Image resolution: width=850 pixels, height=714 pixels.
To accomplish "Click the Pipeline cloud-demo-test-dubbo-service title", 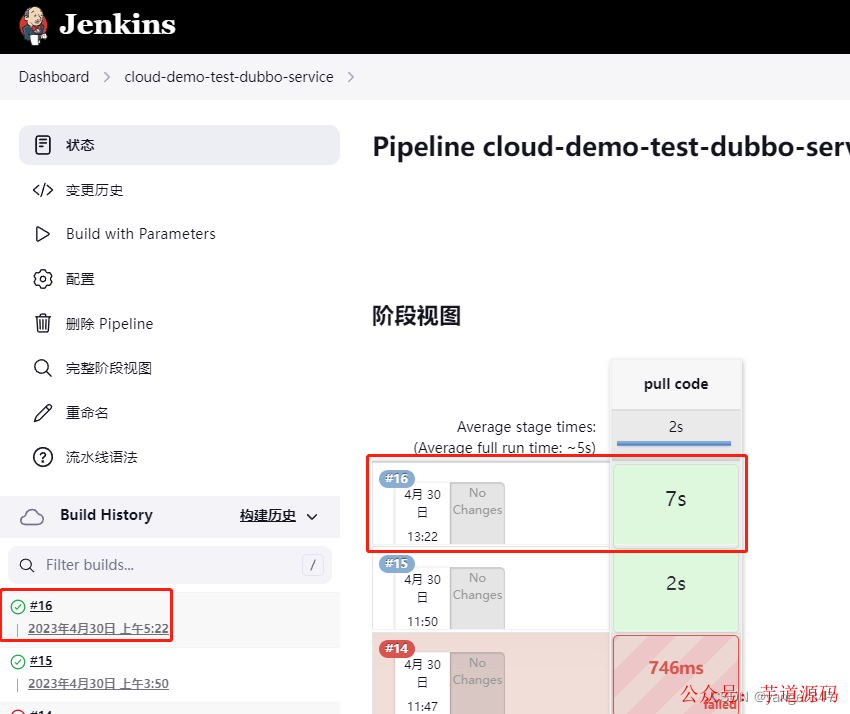I will point(611,147).
